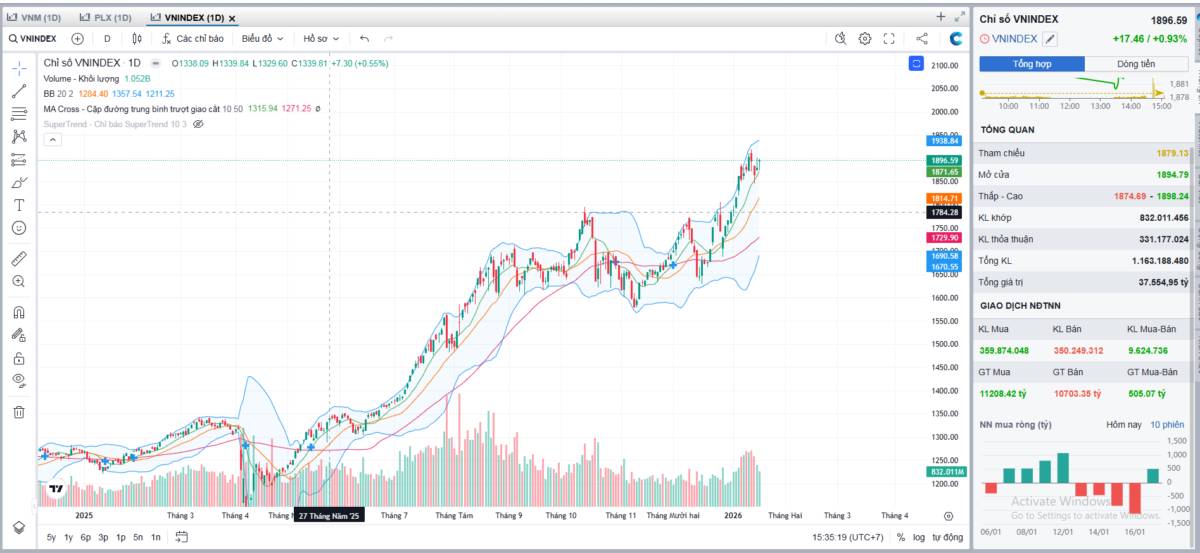Open timezone menu at 15:35:19 (UTC+7)
Image resolution: width=1200 pixels, height=553 pixels.
(848, 537)
